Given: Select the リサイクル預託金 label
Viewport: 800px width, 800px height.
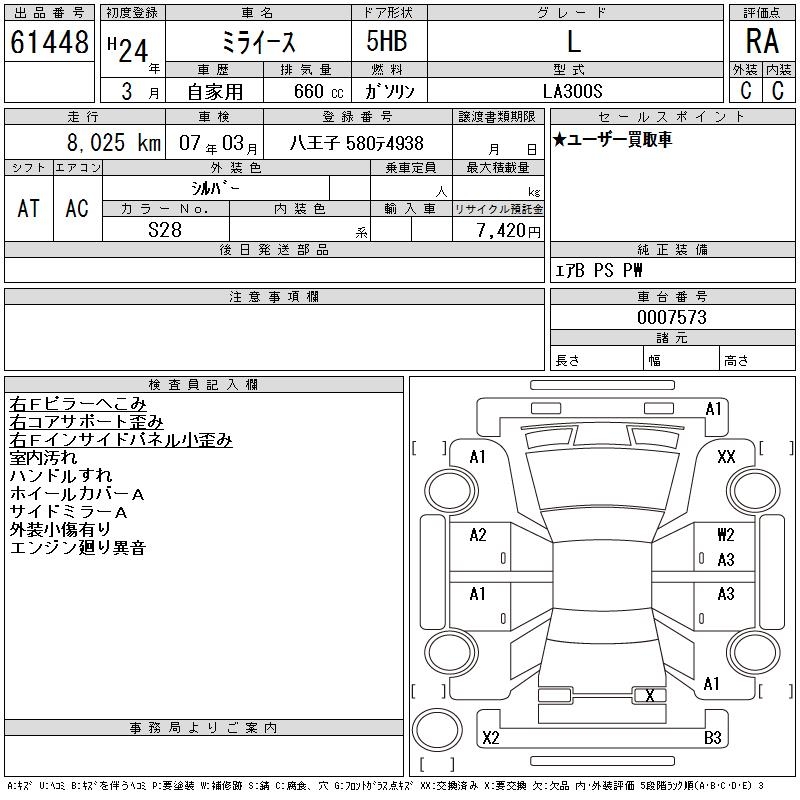Looking at the screenshot, I should click(x=498, y=209).
